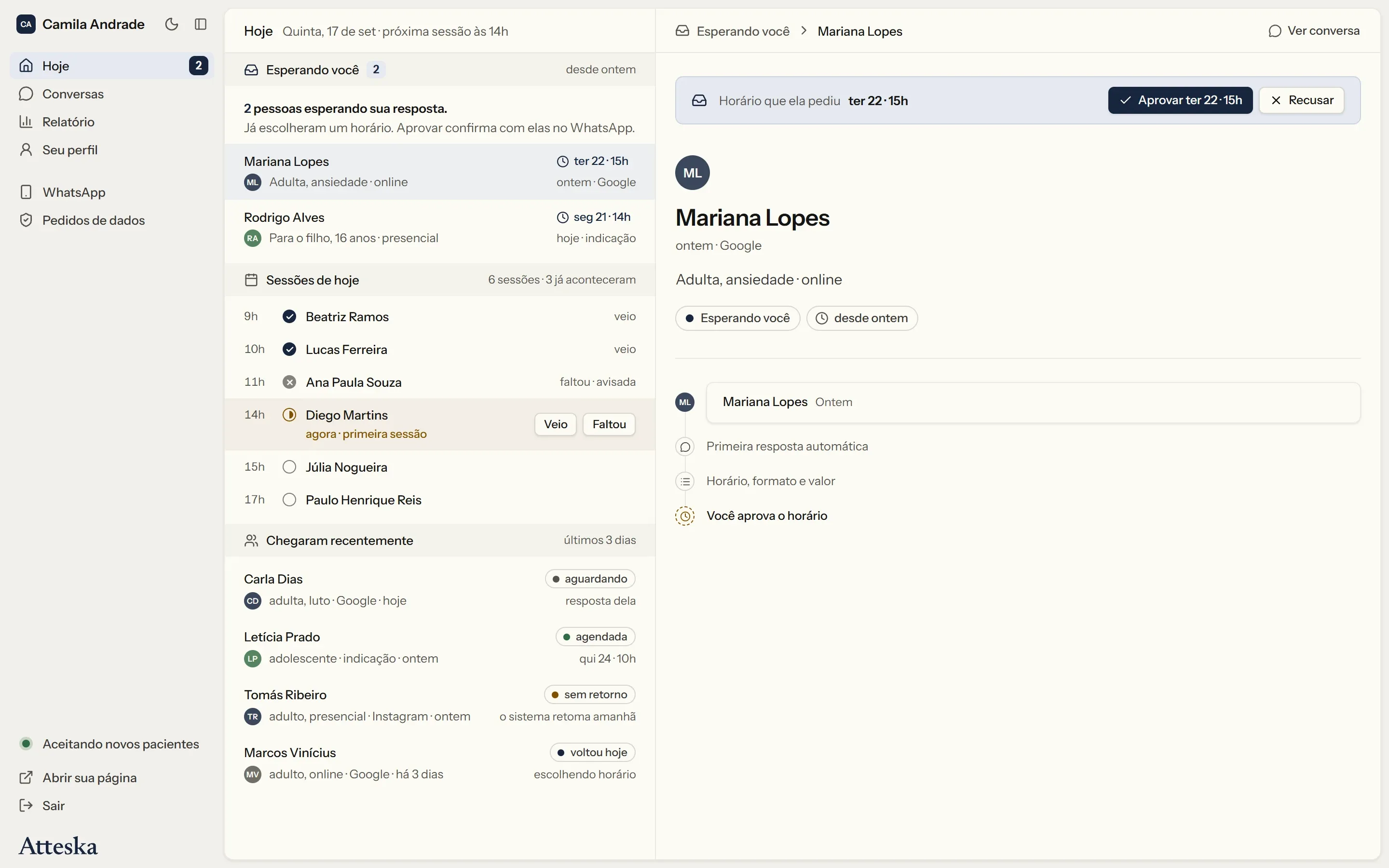The height and width of the screenshot is (868, 1389).
Task: Click Esperando você status chip
Action: pos(737,318)
